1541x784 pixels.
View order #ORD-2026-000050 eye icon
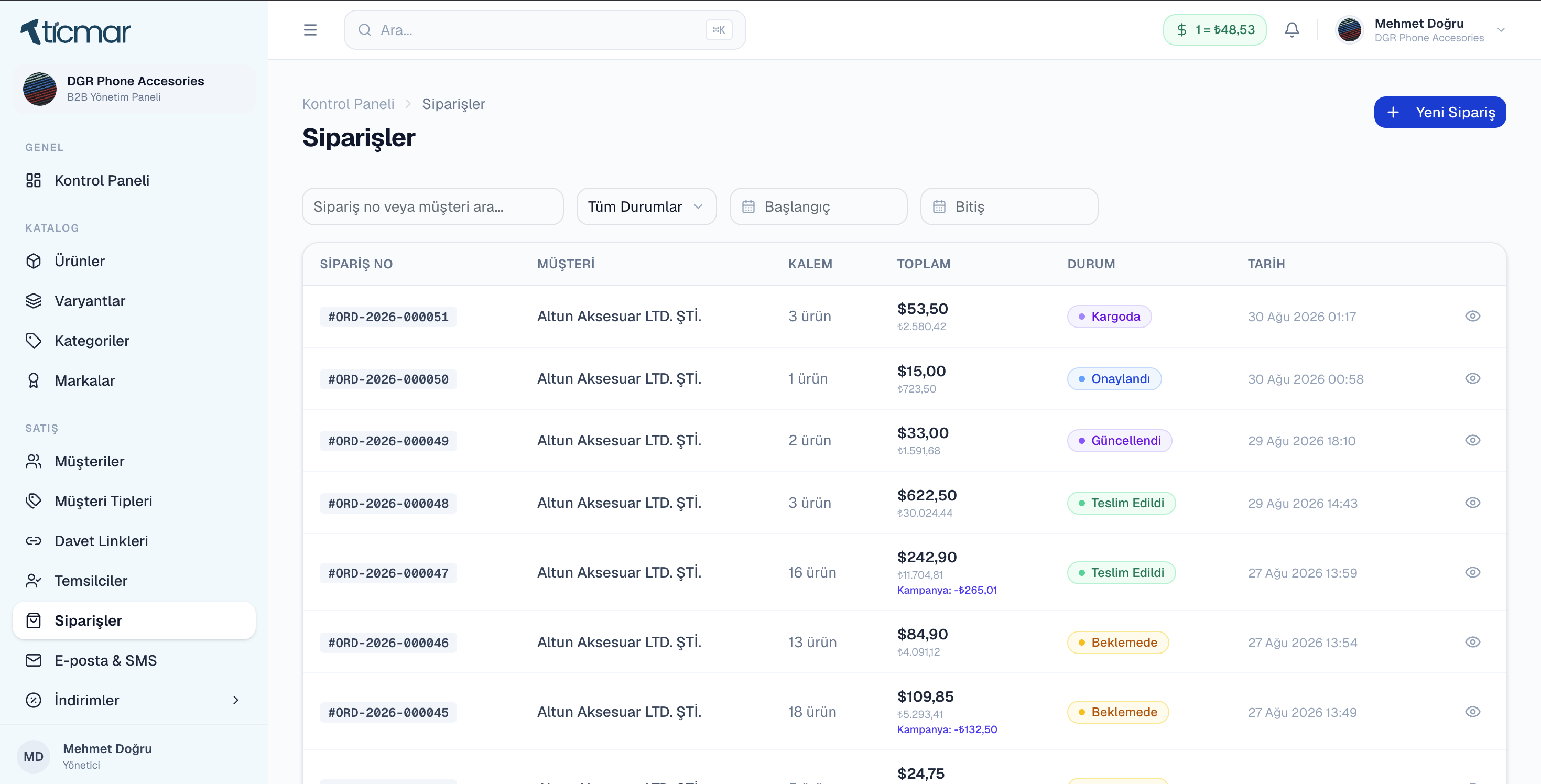coord(1472,378)
